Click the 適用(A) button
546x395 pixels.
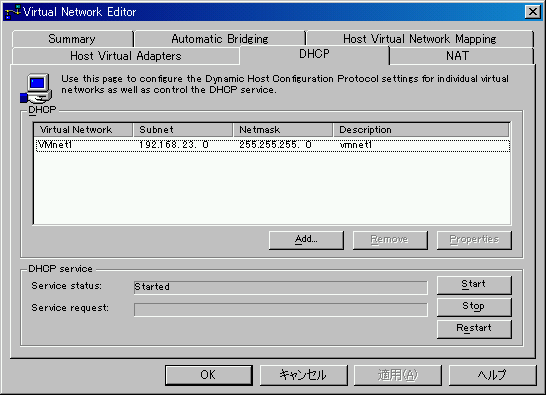tap(398, 375)
